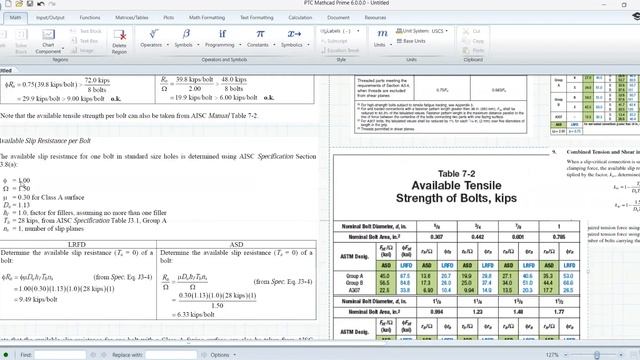This screenshot has height=360, width=640.
Task: Click the Text Box button
Action: pos(85,41)
